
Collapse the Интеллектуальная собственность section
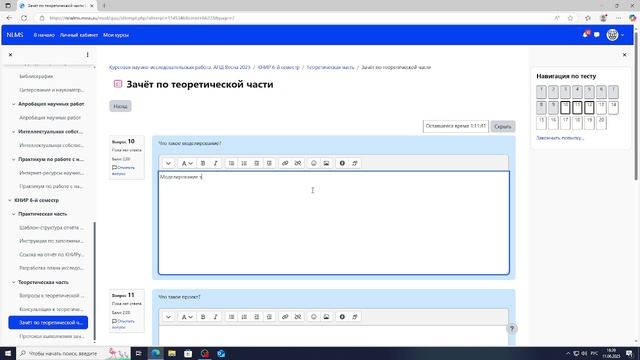coord(13,132)
